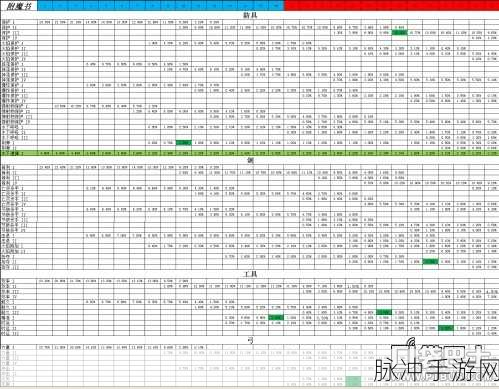Click the 剑 section header

pyautogui.click(x=250, y=160)
